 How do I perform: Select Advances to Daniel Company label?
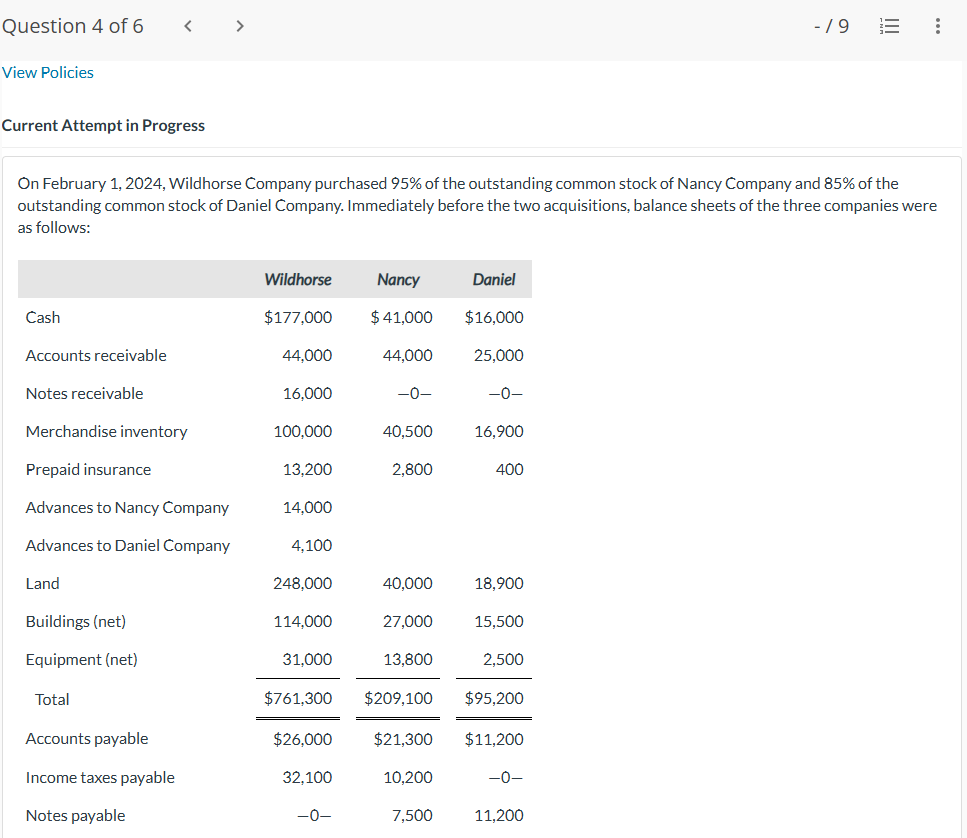[x=128, y=546]
